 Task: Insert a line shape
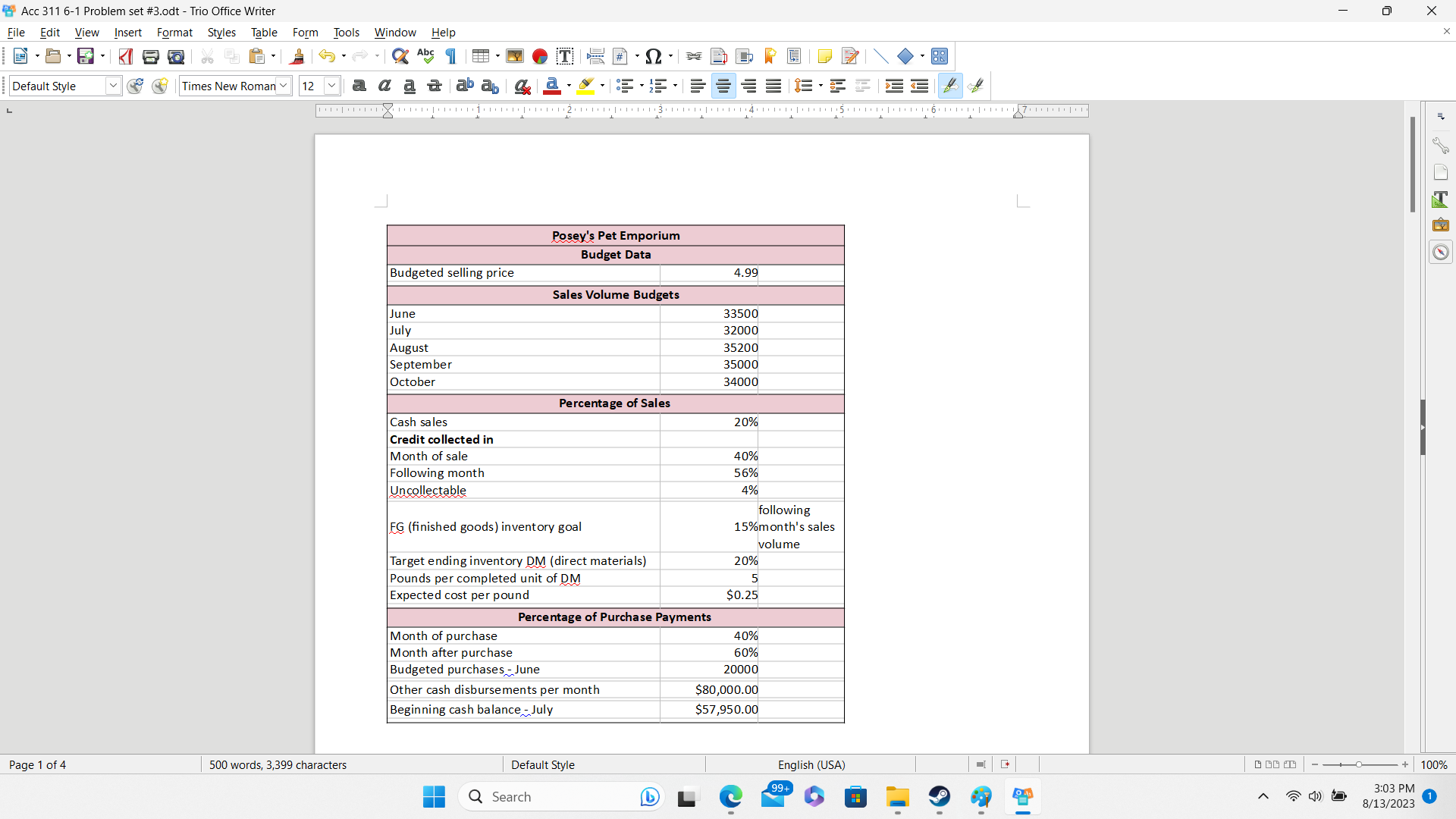point(880,56)
